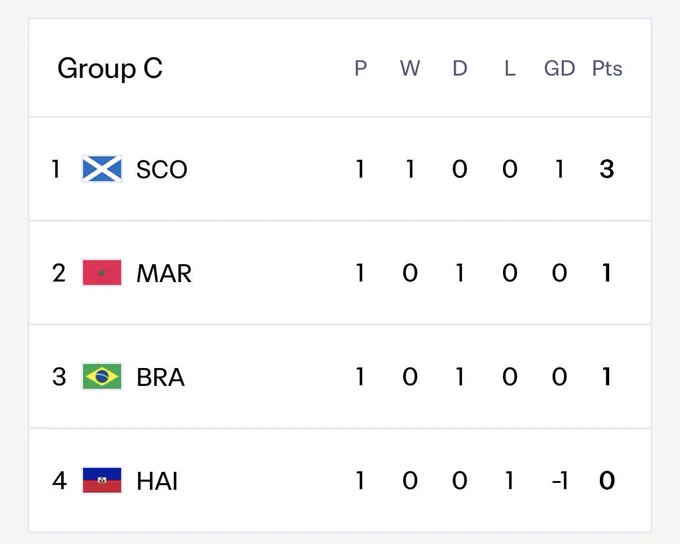This screenshot has height=544, width=680.
Task: Click the GD column header
Action: [559, 68]
